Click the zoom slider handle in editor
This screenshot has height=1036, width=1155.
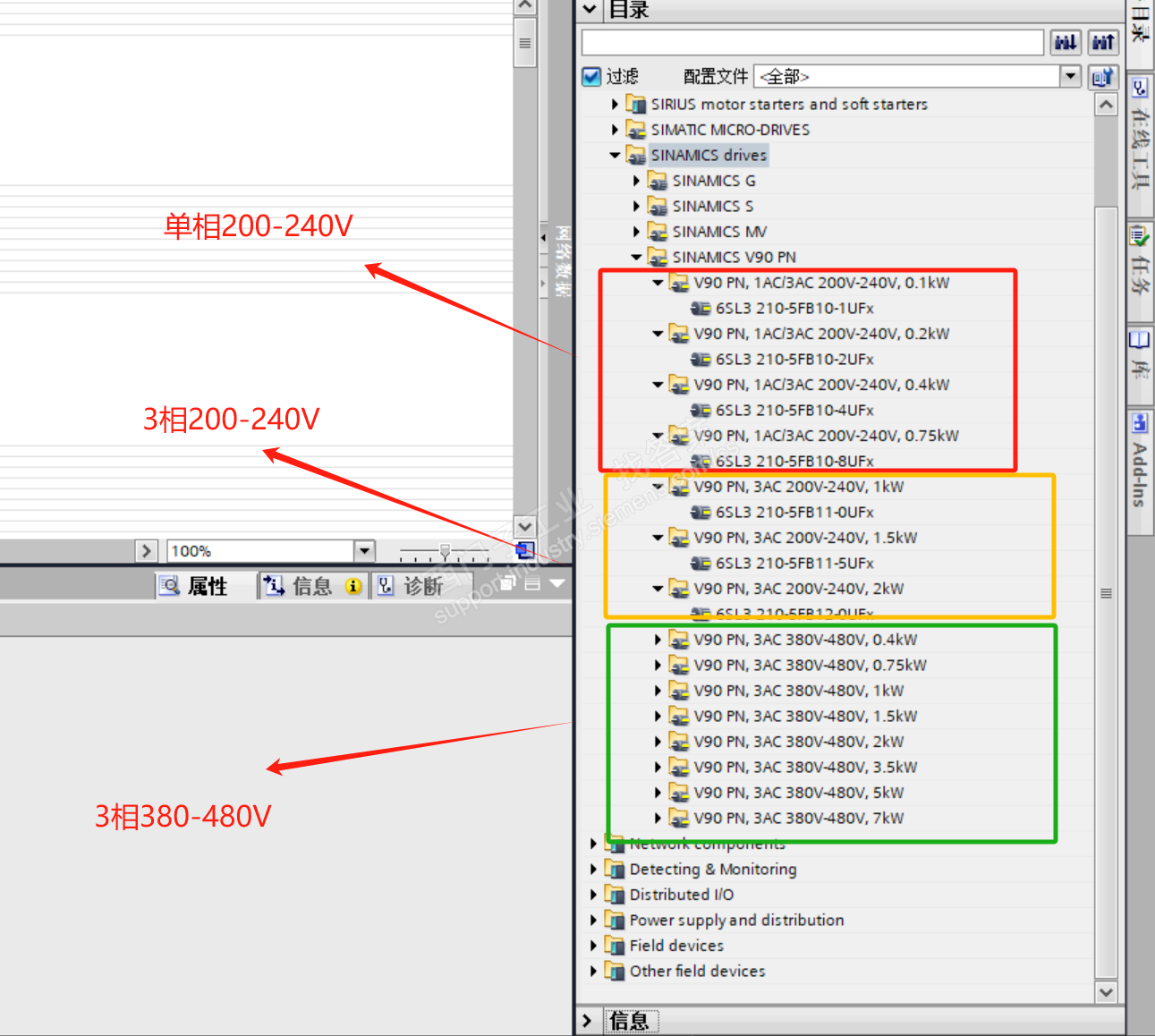point(445,551)
